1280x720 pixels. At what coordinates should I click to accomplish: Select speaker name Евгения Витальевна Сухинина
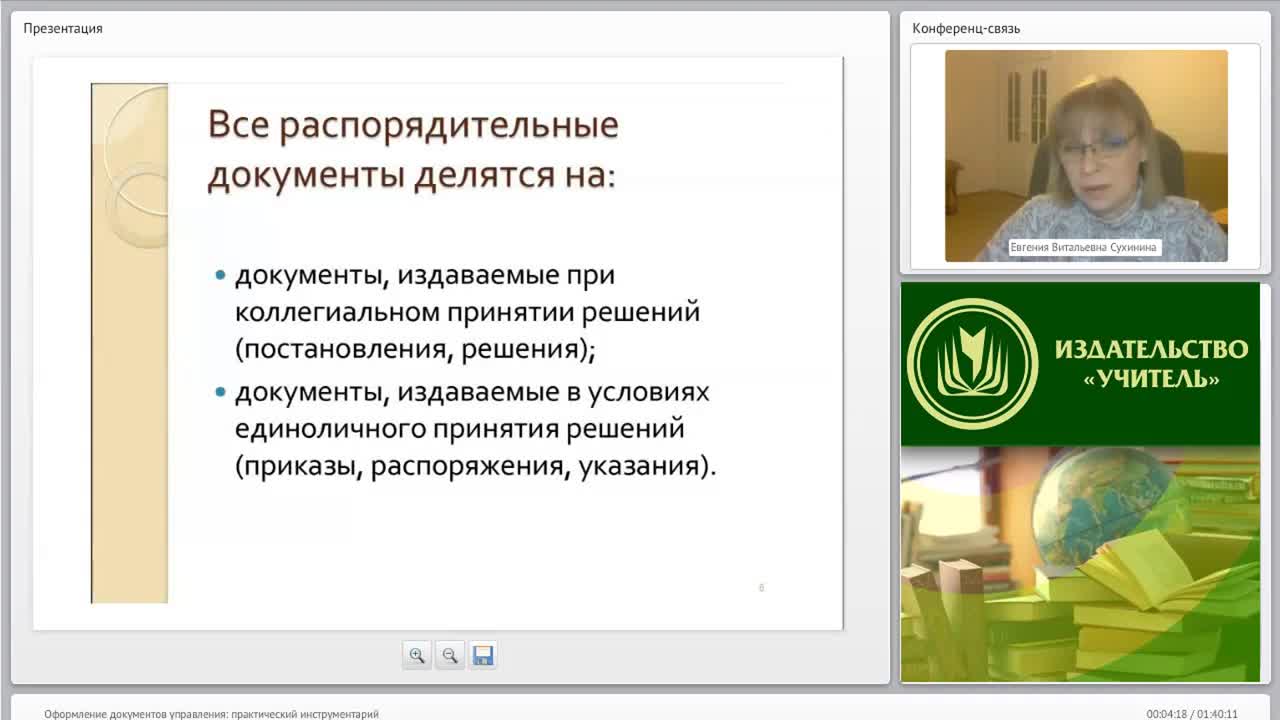point(1085,247)
